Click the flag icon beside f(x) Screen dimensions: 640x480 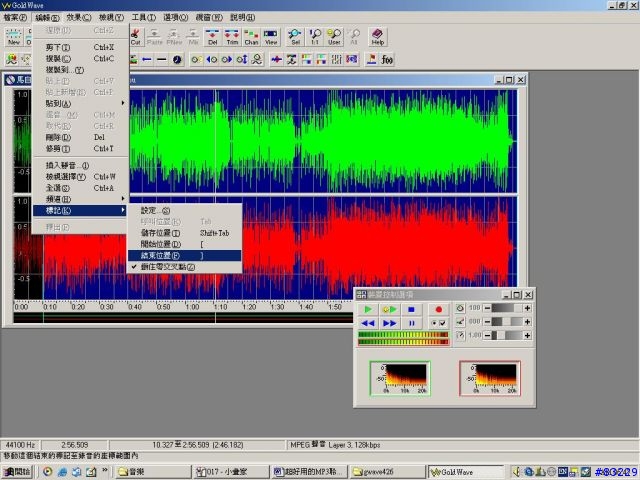click(x=371, y=60)
